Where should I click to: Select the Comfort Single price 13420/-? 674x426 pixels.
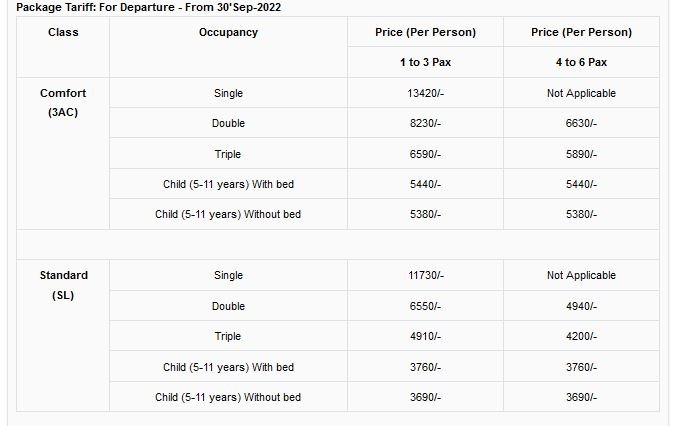(425, 93)
